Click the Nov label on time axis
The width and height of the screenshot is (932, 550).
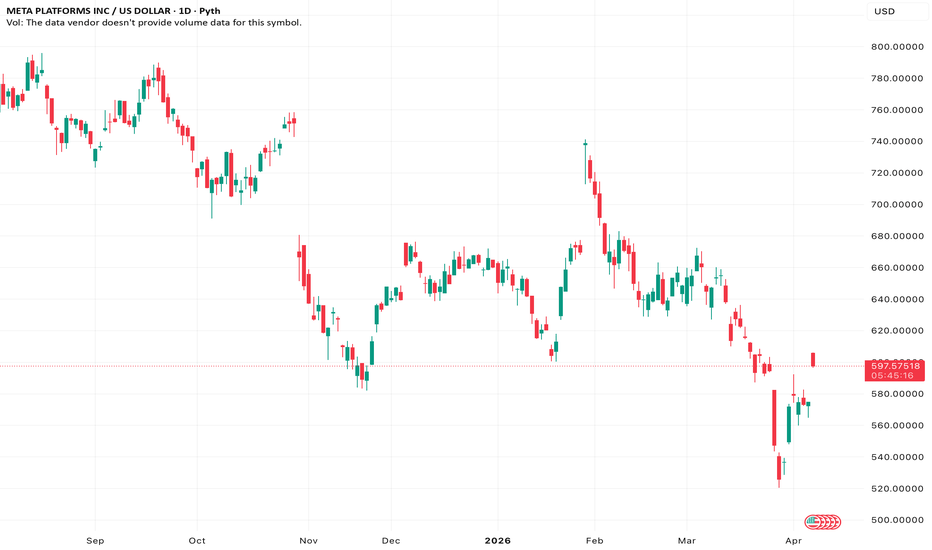(308, 540)
